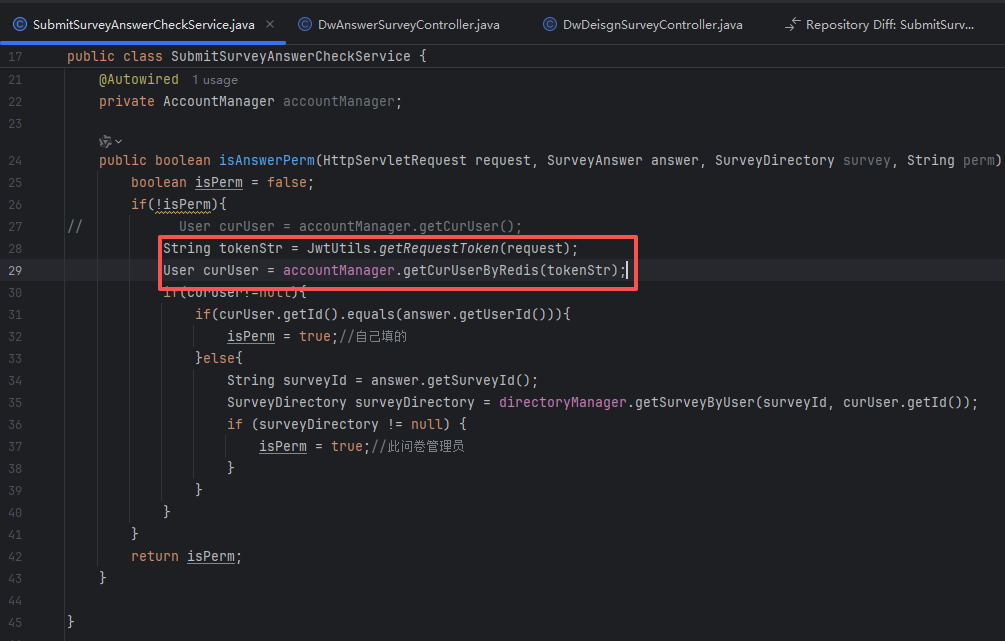Click the class icon on DwAnswerSurveyController tab
Screen dimensions: 1005x641
pyautogui.click(x=305, y=24)
